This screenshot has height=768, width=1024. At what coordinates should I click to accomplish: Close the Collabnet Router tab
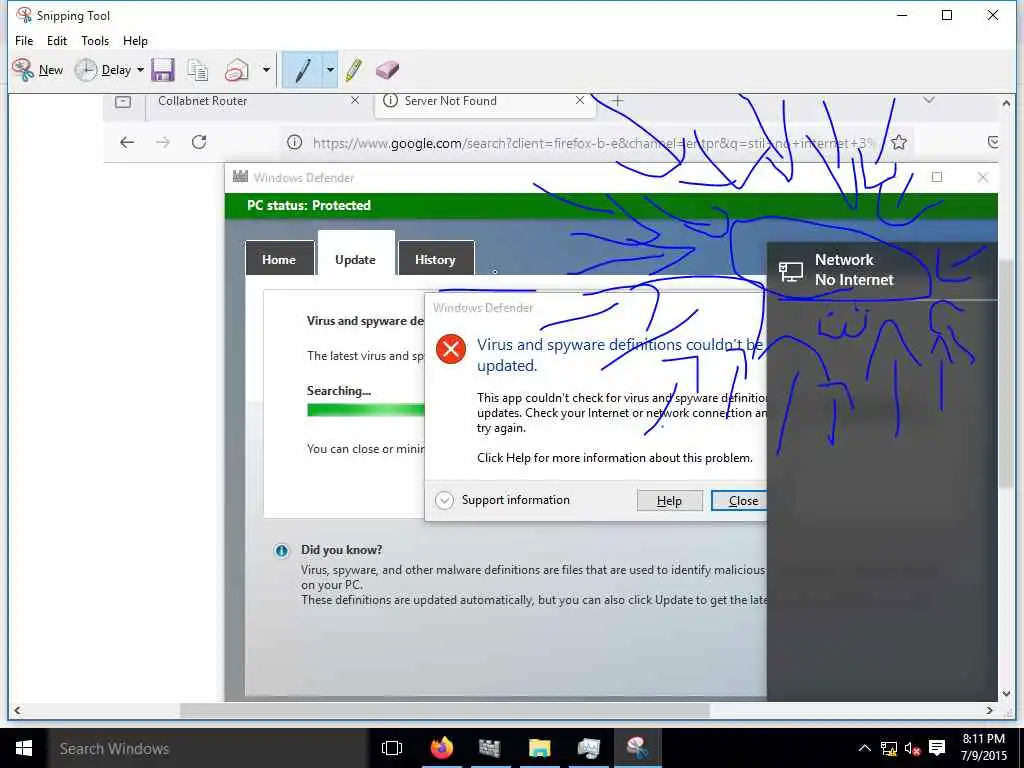point(355,101)
